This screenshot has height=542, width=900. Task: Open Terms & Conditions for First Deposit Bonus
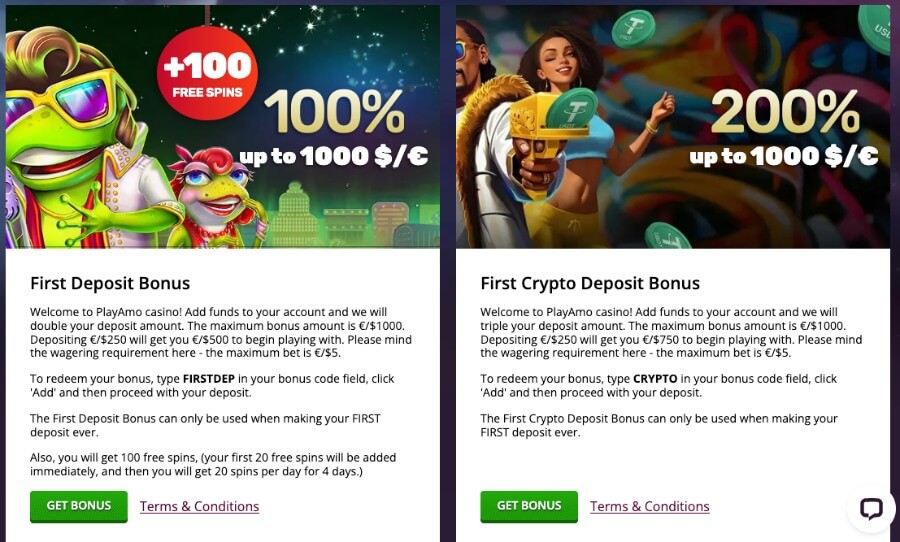pos(199,506)
